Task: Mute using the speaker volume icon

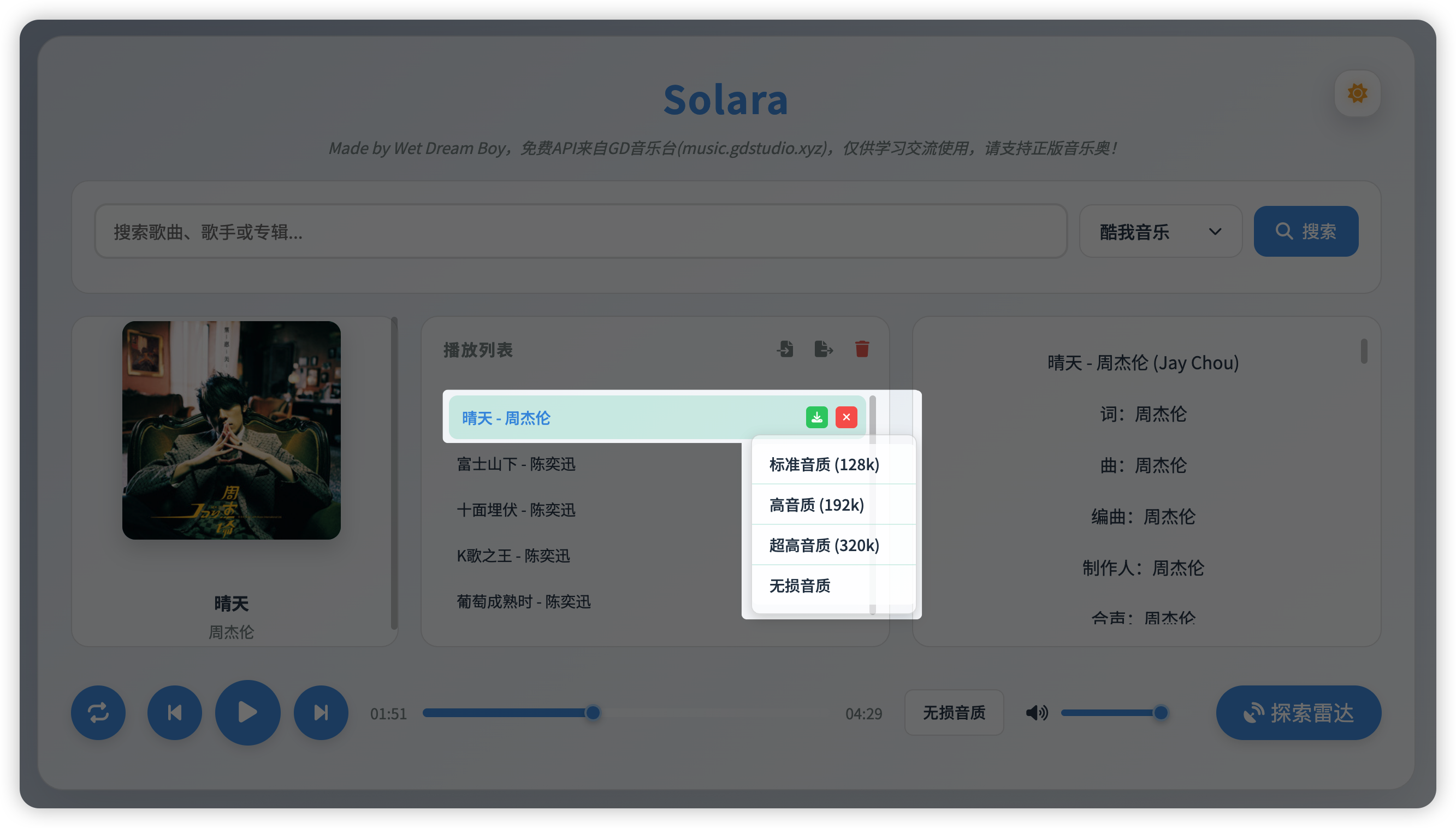Action: pos(1036,713)
